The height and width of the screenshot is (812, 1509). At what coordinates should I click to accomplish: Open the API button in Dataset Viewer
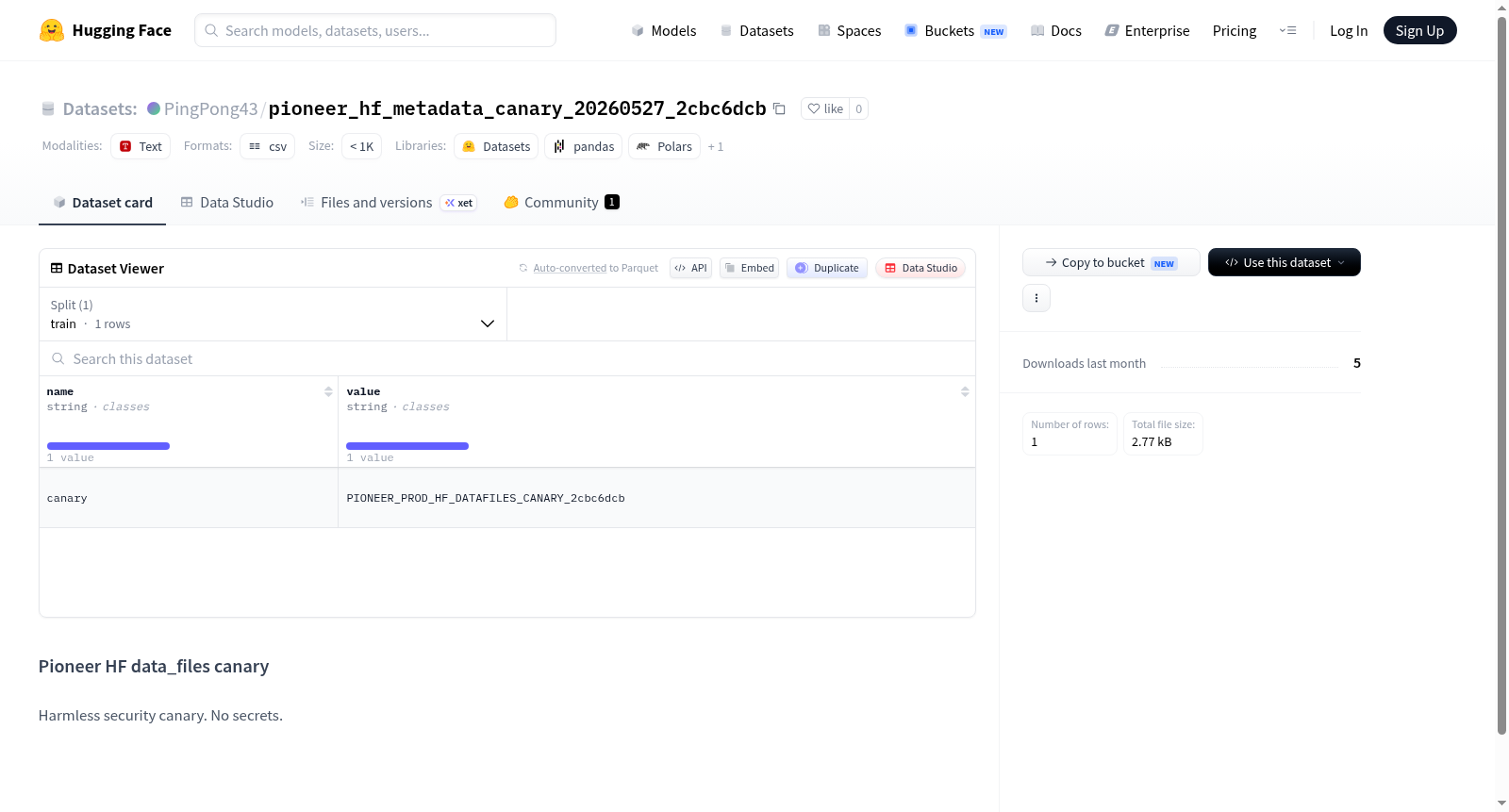(690, 268)
